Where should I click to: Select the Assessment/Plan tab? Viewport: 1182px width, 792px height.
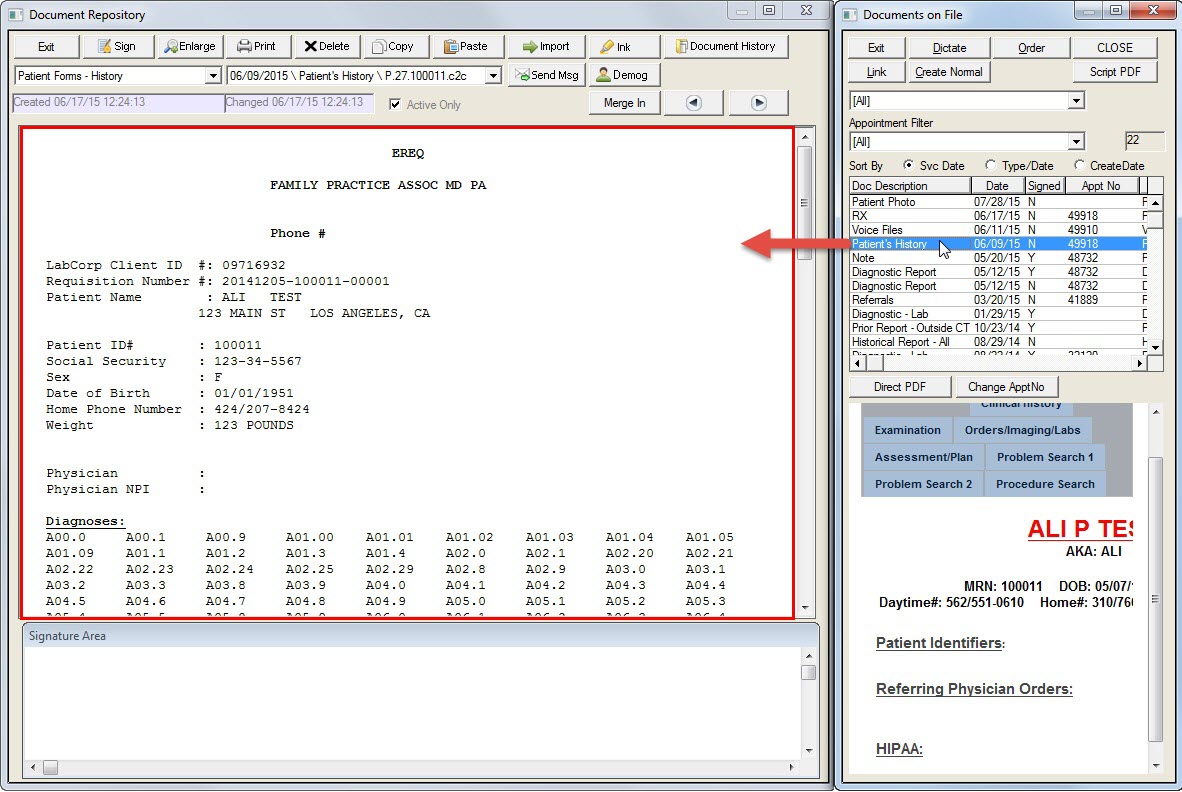(x=923, y=457)
